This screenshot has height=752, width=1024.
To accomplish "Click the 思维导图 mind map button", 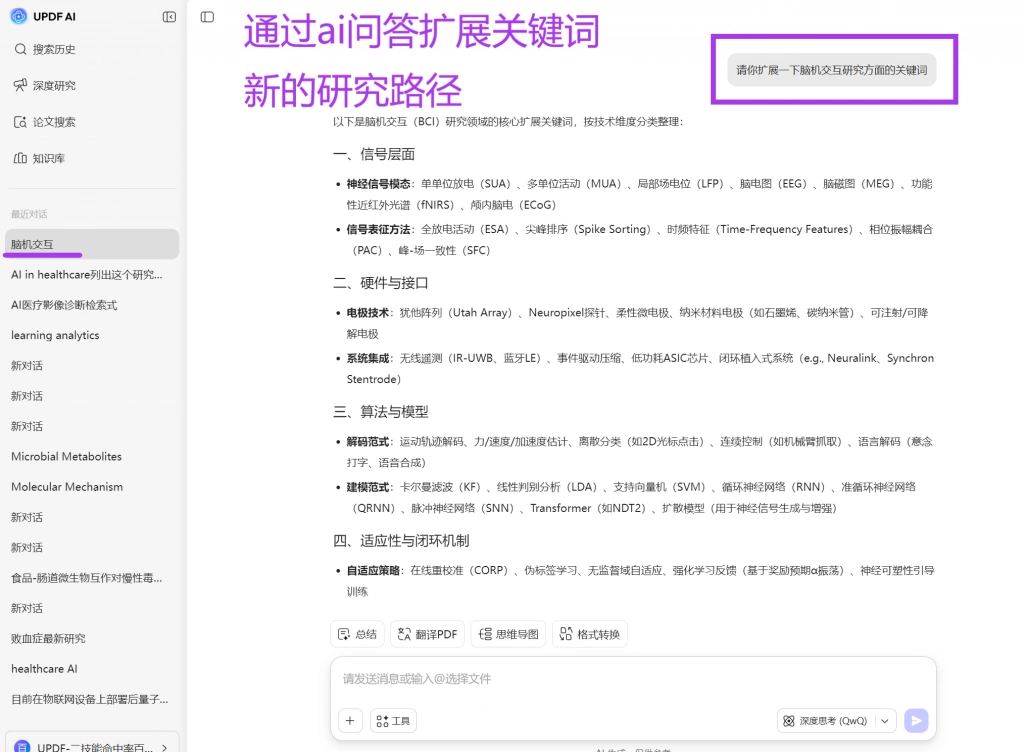I will (x=508, y=634).
